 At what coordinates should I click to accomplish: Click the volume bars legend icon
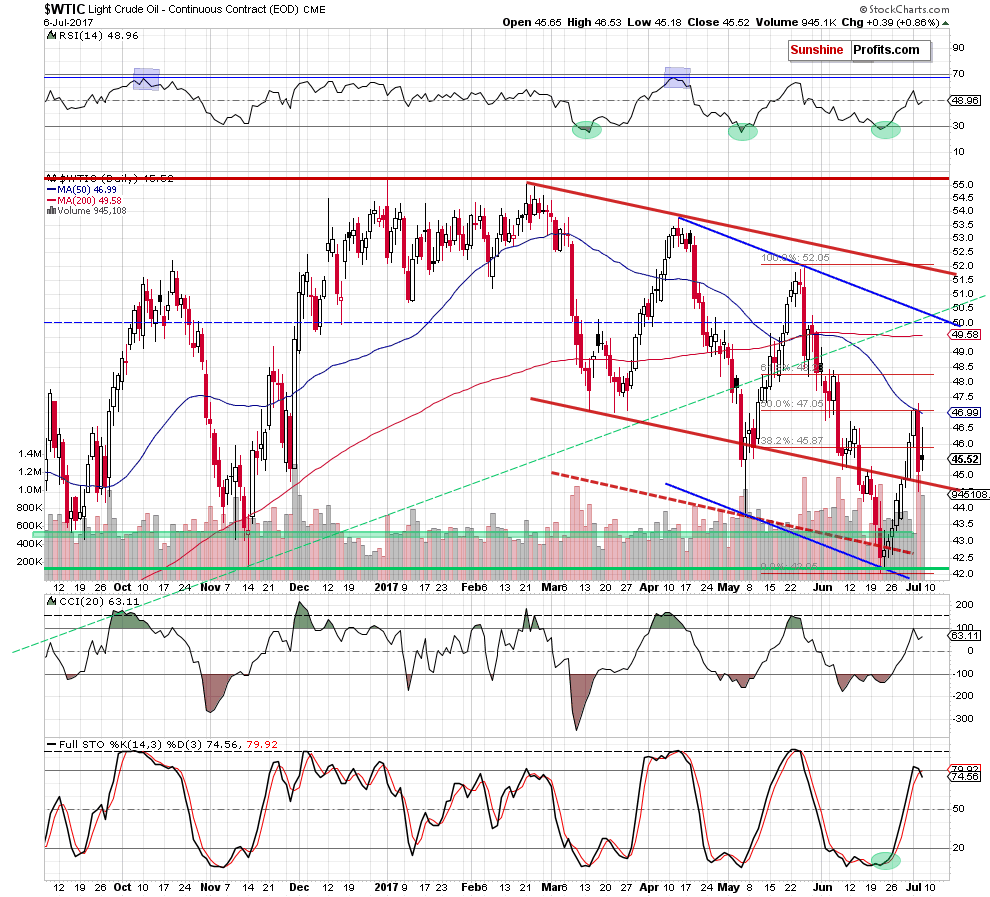(51, 211)
